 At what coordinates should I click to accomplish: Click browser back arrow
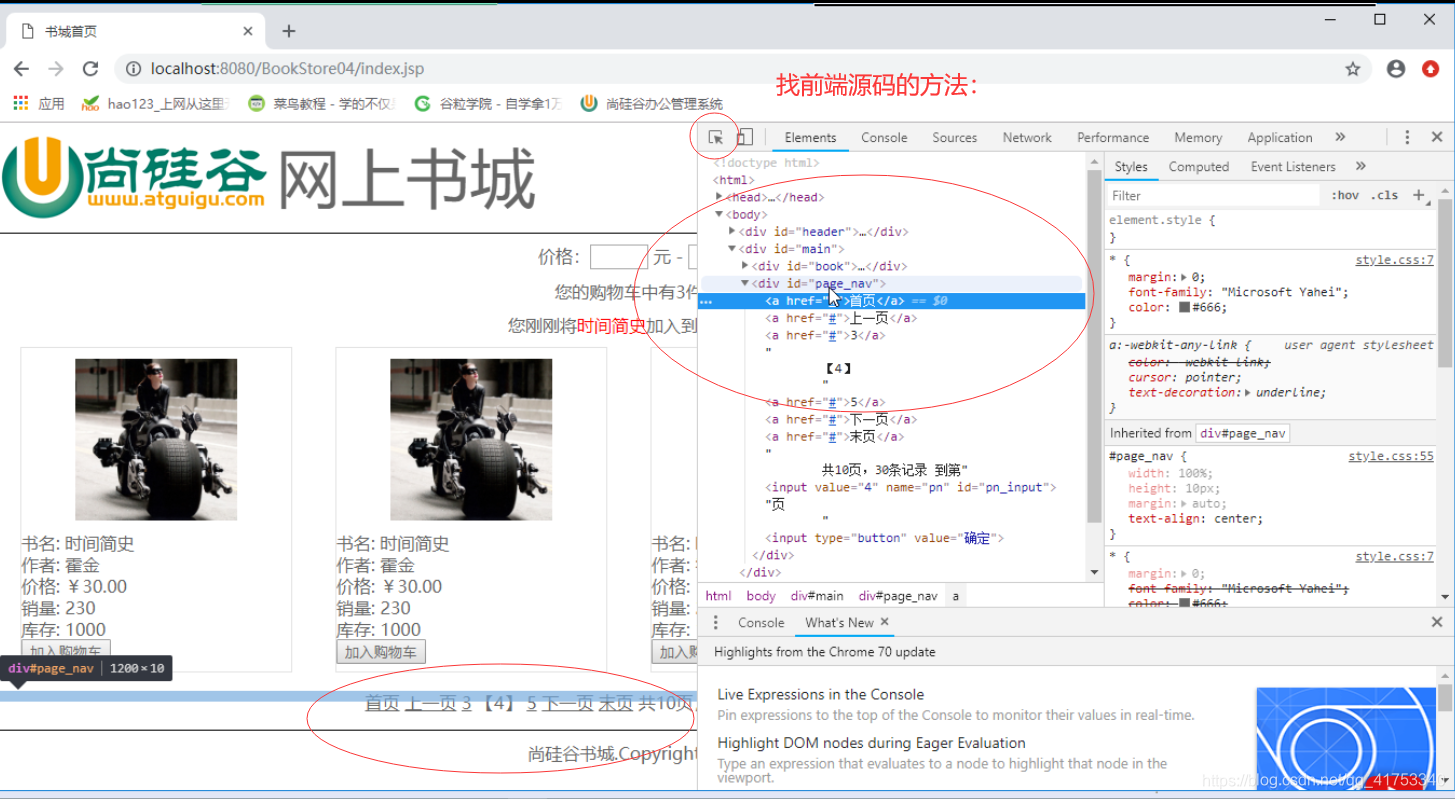point(22,69)
